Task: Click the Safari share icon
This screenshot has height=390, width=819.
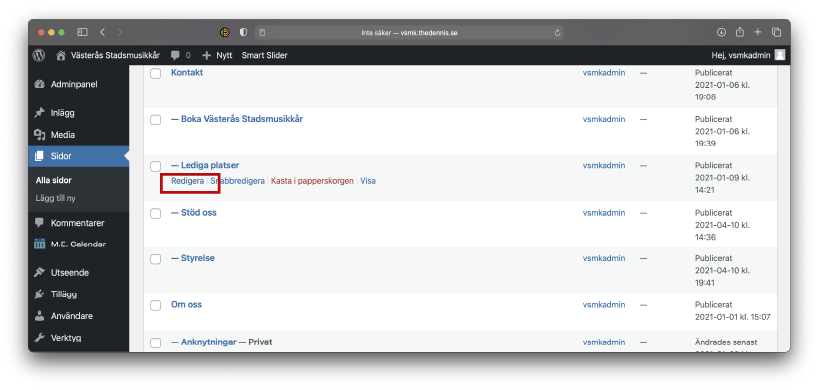Action: (x=740, y=32)
